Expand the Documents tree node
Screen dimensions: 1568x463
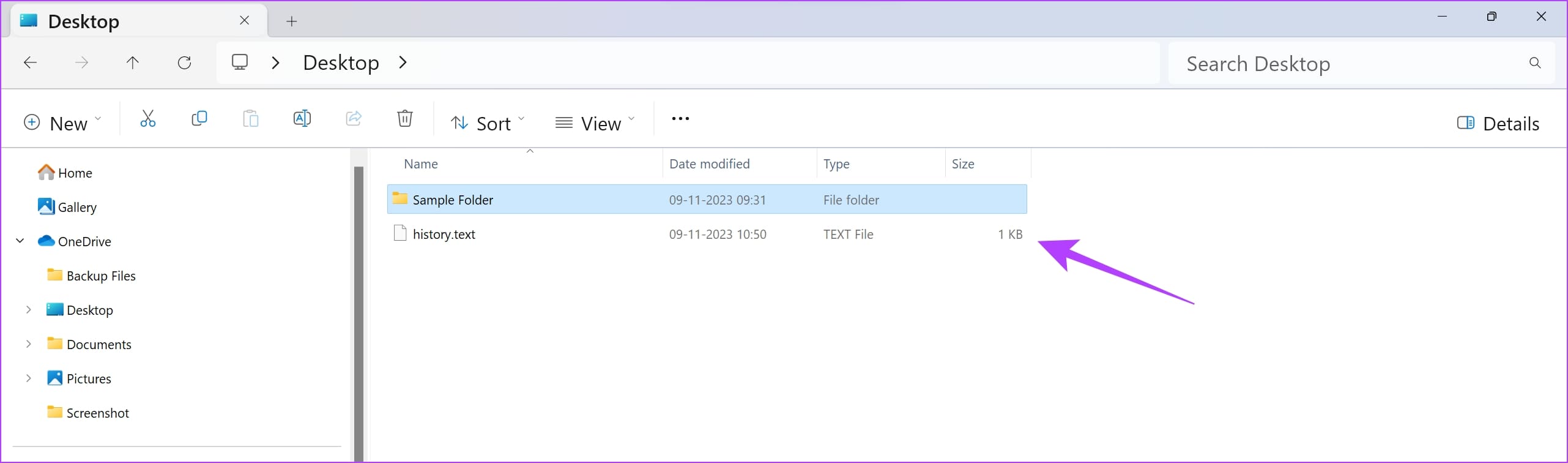click(x=28, y=344)
